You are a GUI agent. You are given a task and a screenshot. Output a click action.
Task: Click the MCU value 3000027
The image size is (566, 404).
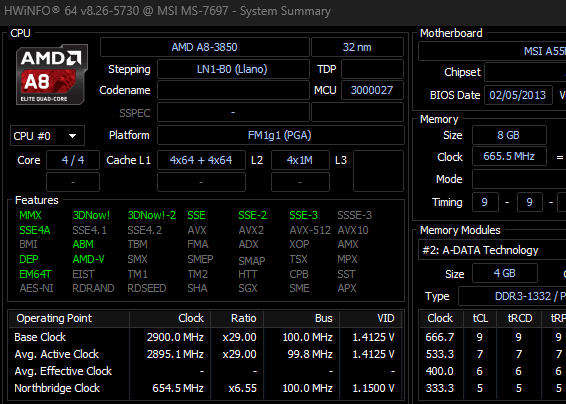(x=372, y=90)
